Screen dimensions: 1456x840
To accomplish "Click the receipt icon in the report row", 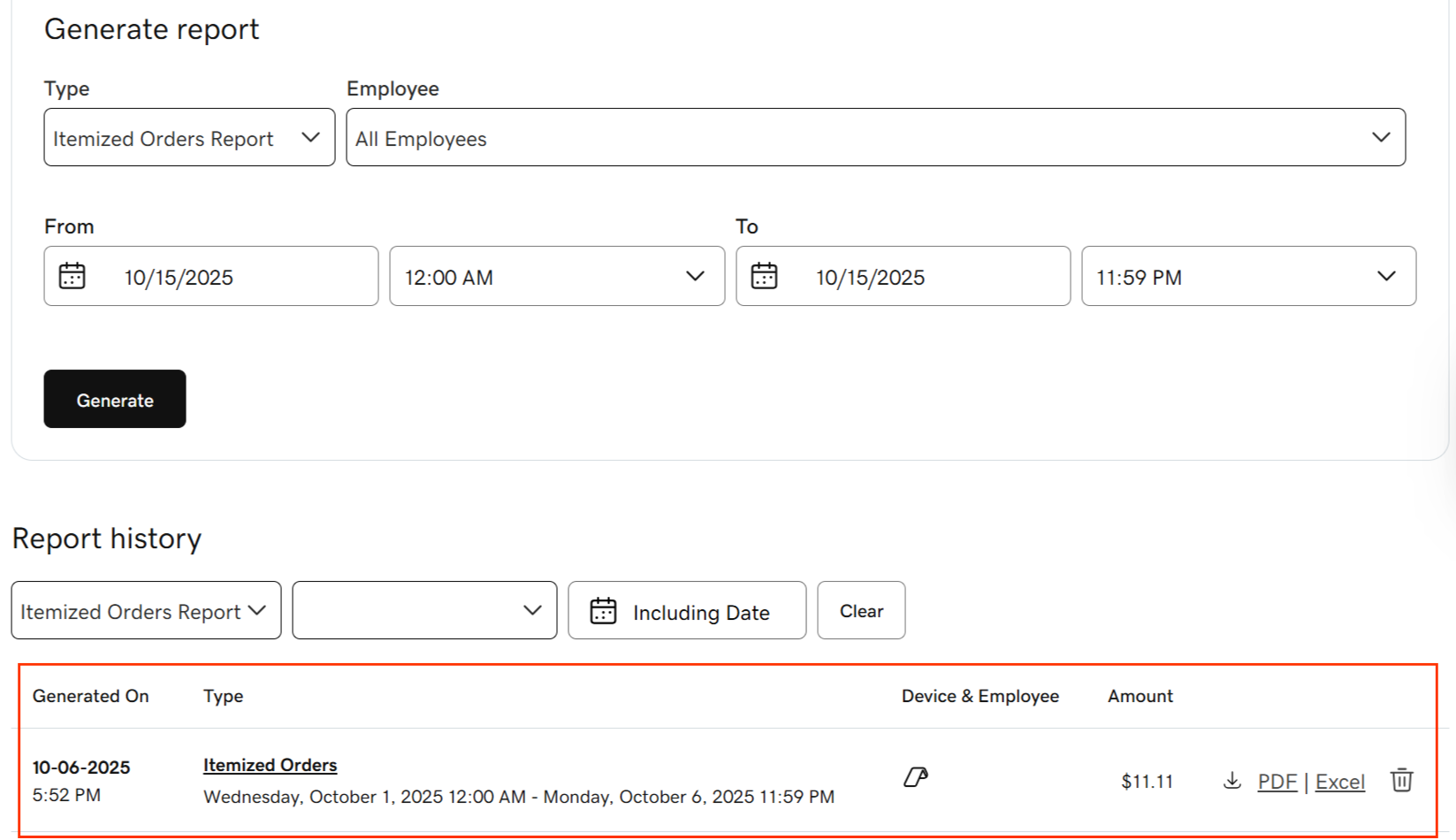I will (x=915, y=777).
